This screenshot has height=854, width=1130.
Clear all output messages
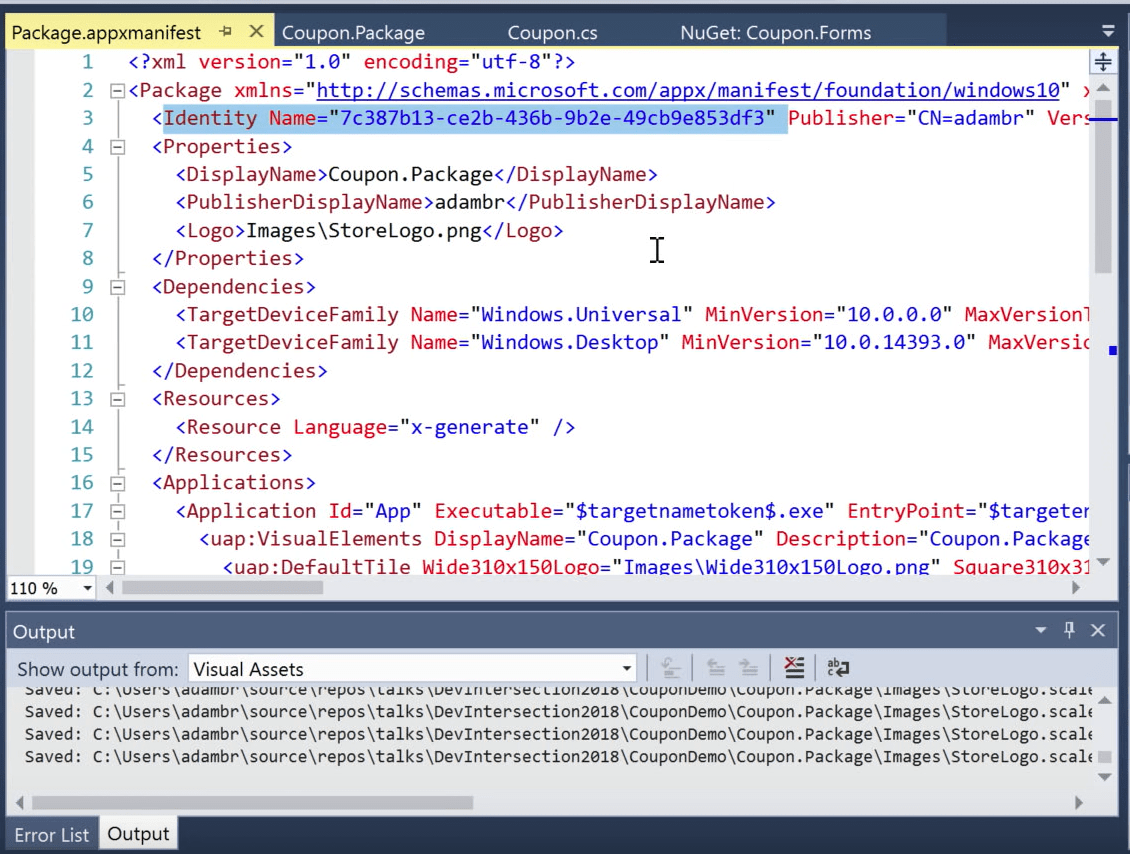click(793, 667)
